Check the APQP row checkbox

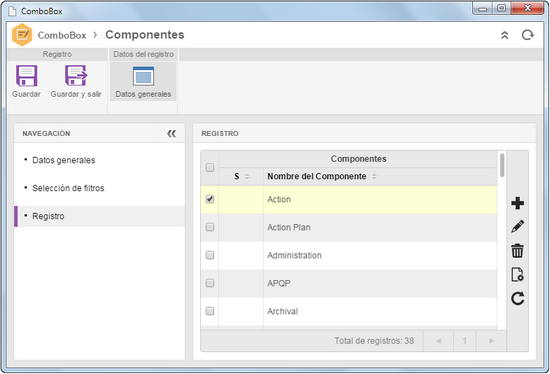pyautogui.click(x=210, y=283)
